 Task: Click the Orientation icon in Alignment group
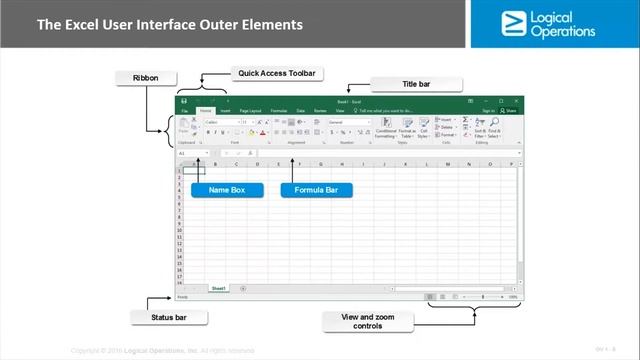[300, 122]
